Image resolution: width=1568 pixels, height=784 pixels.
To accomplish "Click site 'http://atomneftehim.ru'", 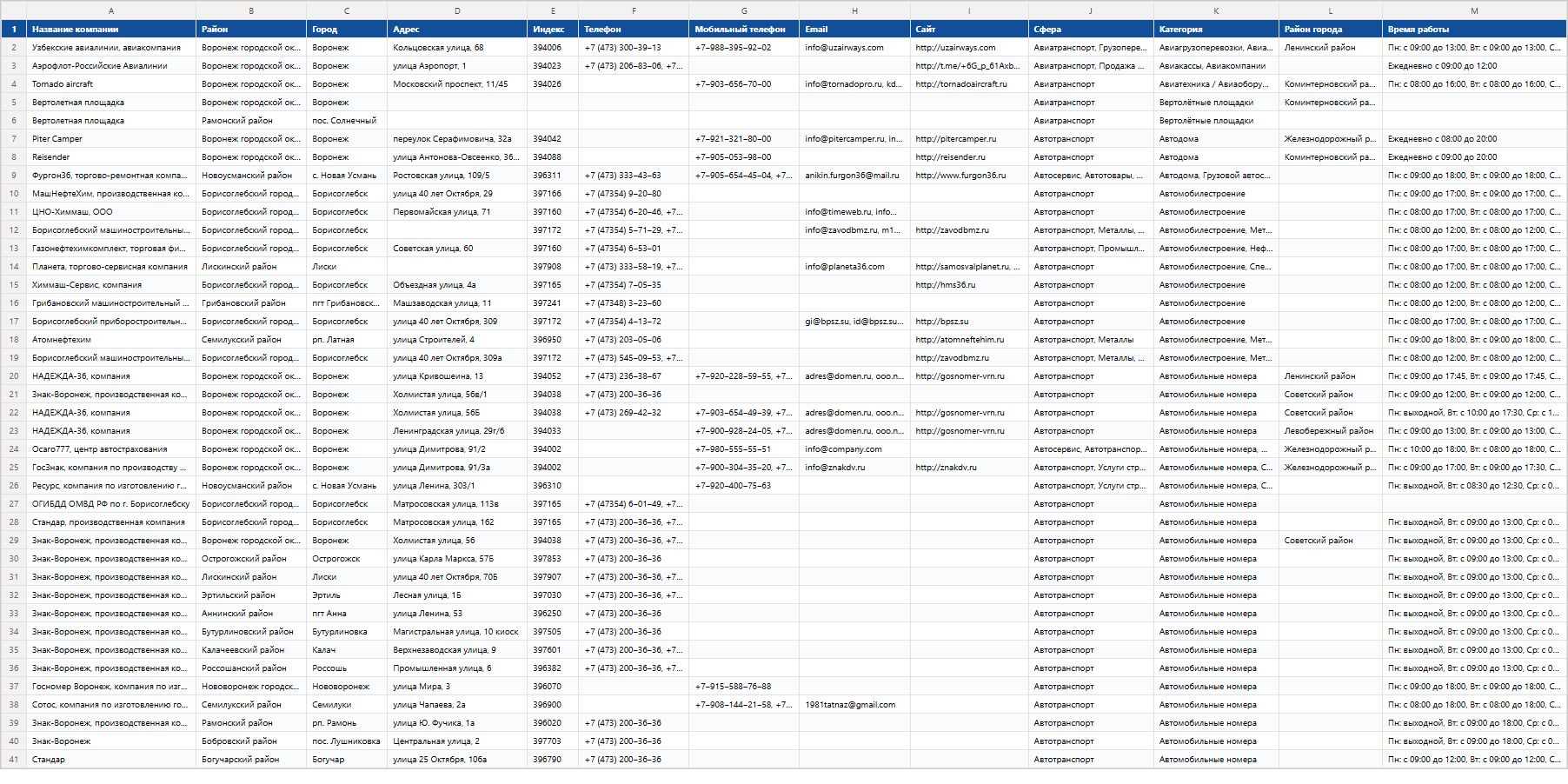I will point(969,340).
